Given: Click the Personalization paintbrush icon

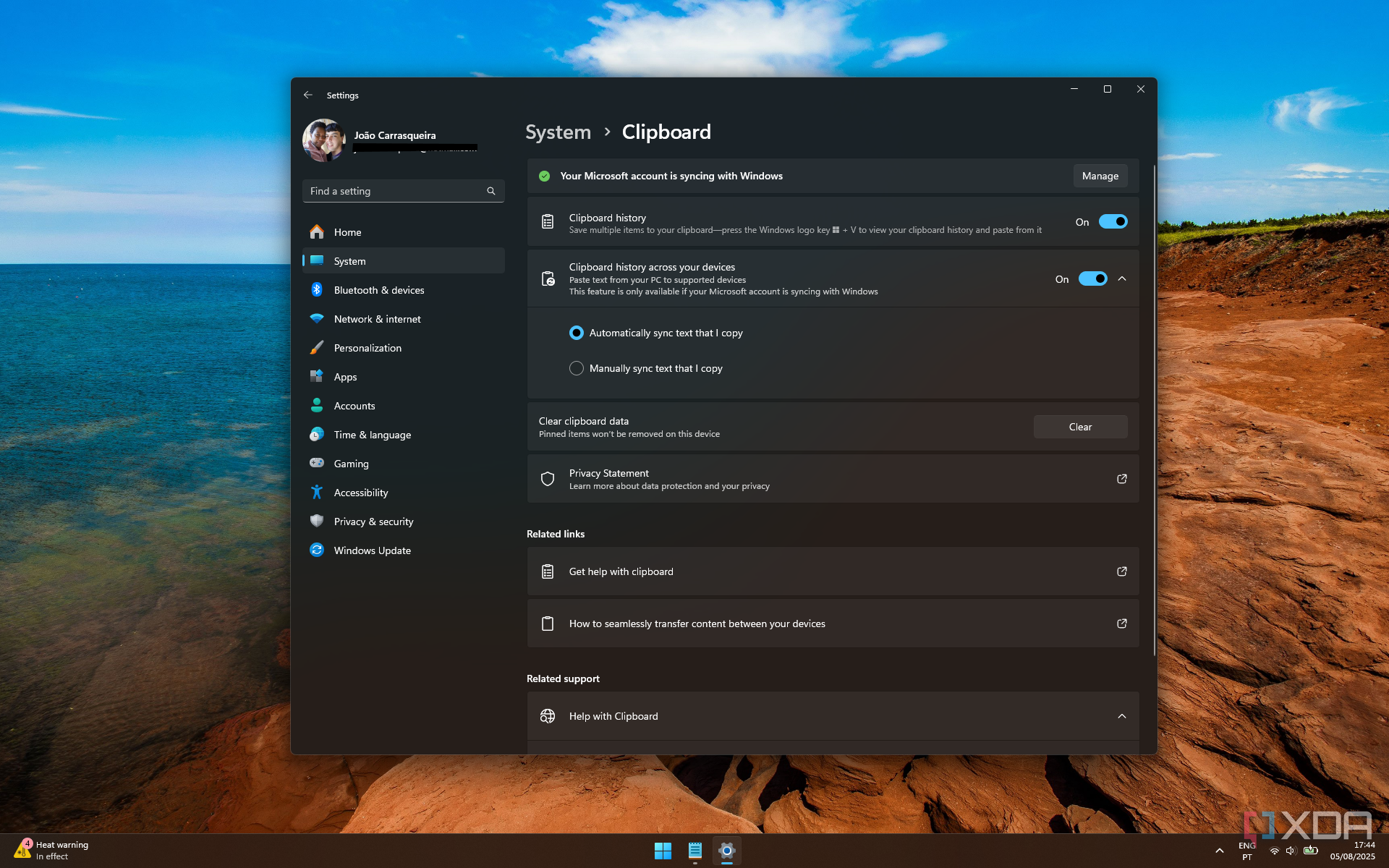Looking at the screenshot, I should [317, 347].
